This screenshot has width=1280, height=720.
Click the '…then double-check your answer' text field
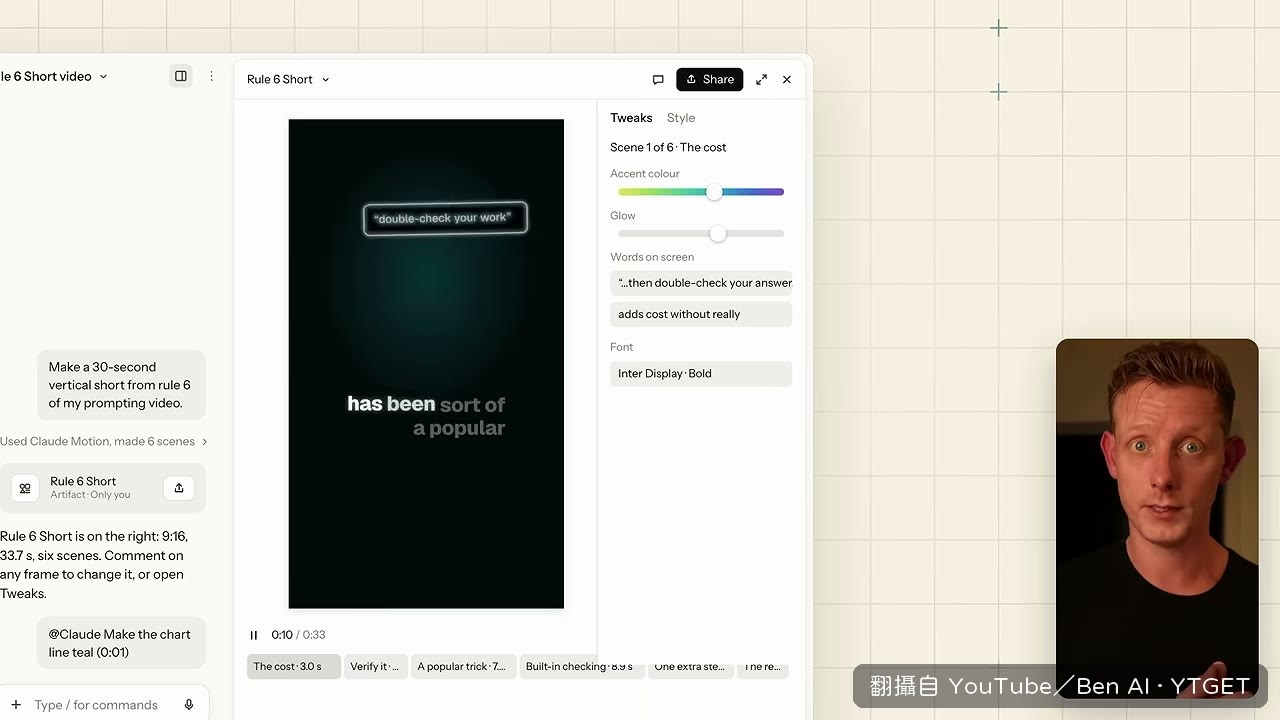701,283
